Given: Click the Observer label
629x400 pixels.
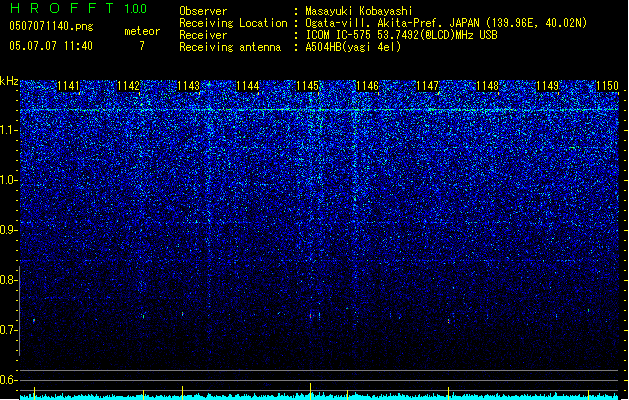Looking at the screenshot, I should click(x=203, y=11).
